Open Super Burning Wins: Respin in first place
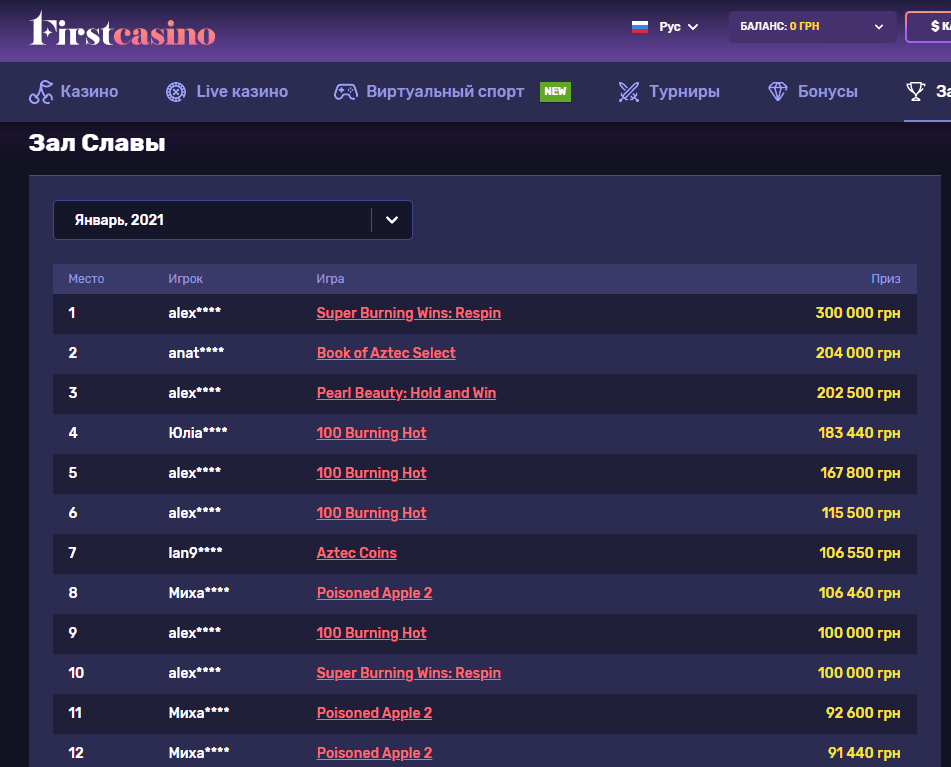 (409, 313)
